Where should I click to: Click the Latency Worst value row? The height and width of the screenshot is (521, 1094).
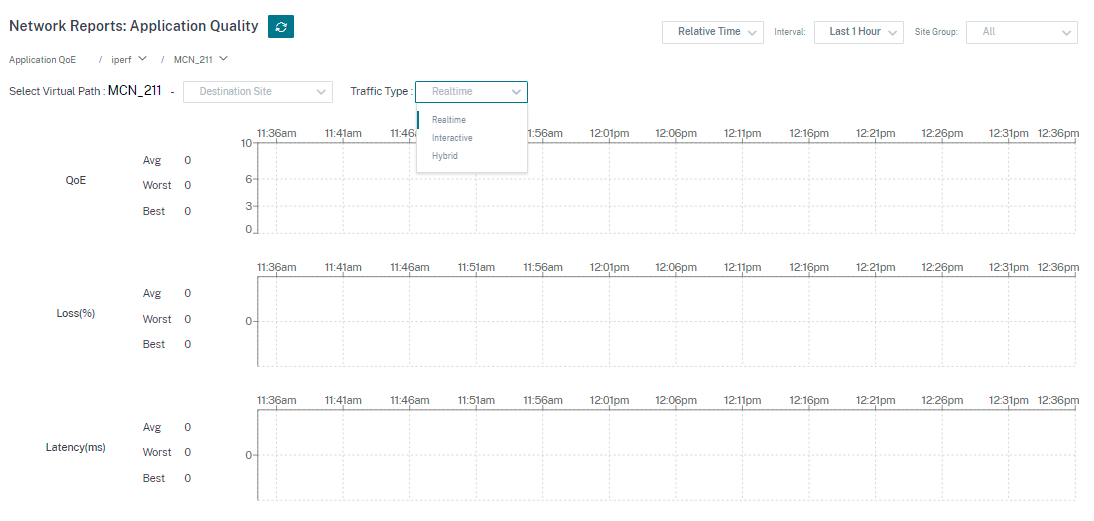[x=167, y=453]
